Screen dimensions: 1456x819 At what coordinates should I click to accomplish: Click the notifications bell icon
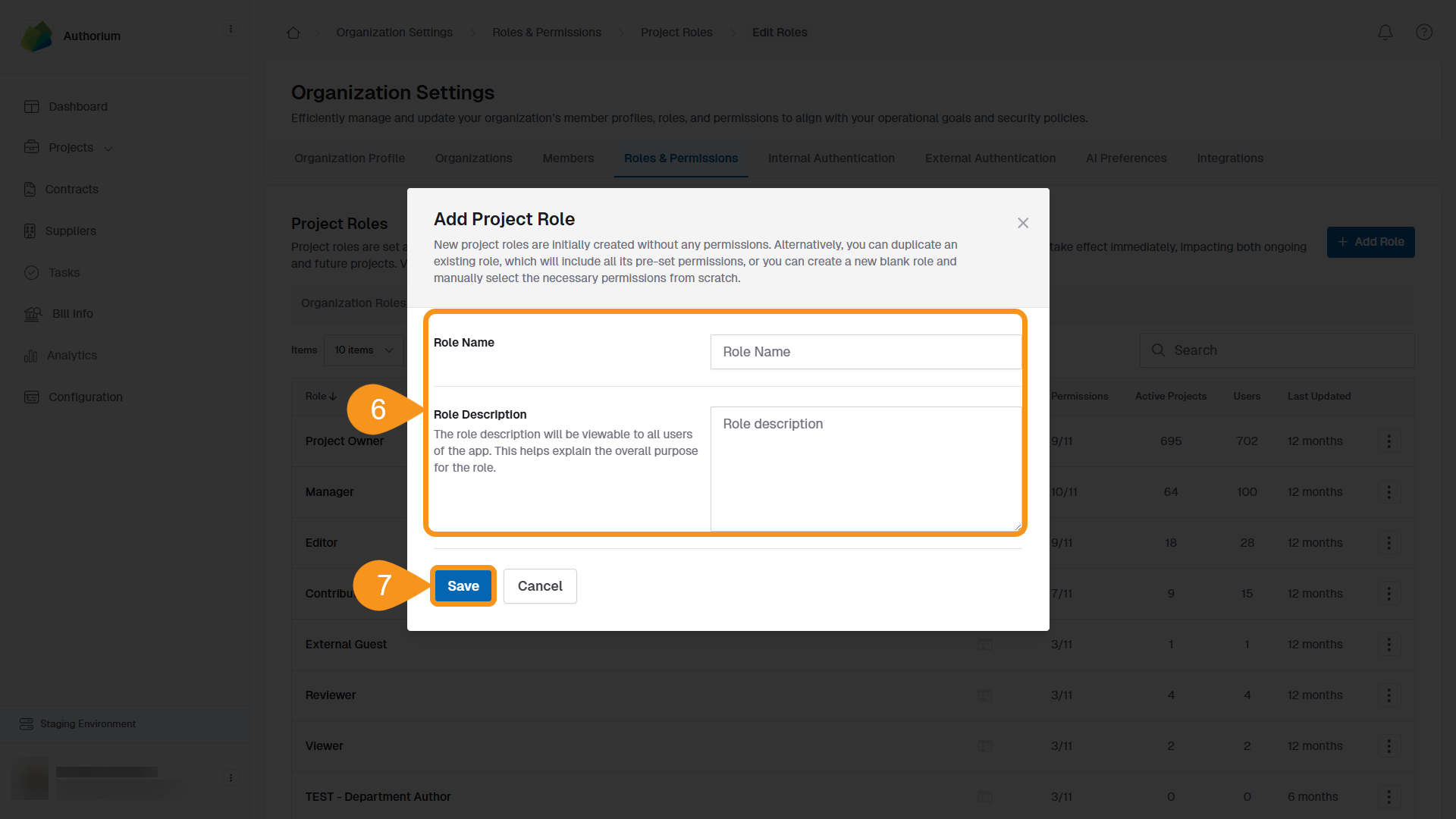pos(1385,32)
